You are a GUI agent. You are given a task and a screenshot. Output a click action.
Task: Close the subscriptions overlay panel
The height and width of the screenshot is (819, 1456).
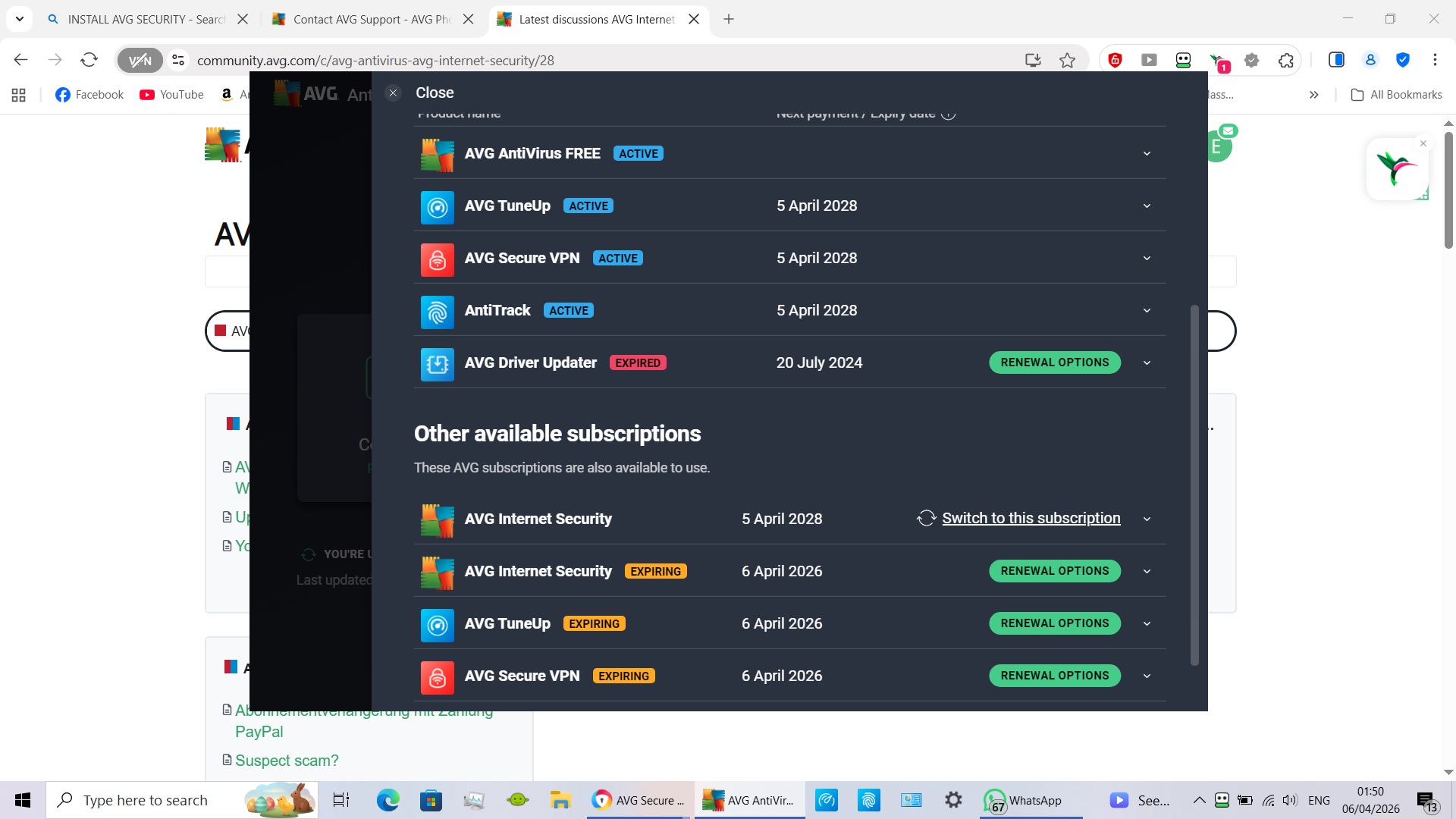pyautogui.click(x=393, y=93)
